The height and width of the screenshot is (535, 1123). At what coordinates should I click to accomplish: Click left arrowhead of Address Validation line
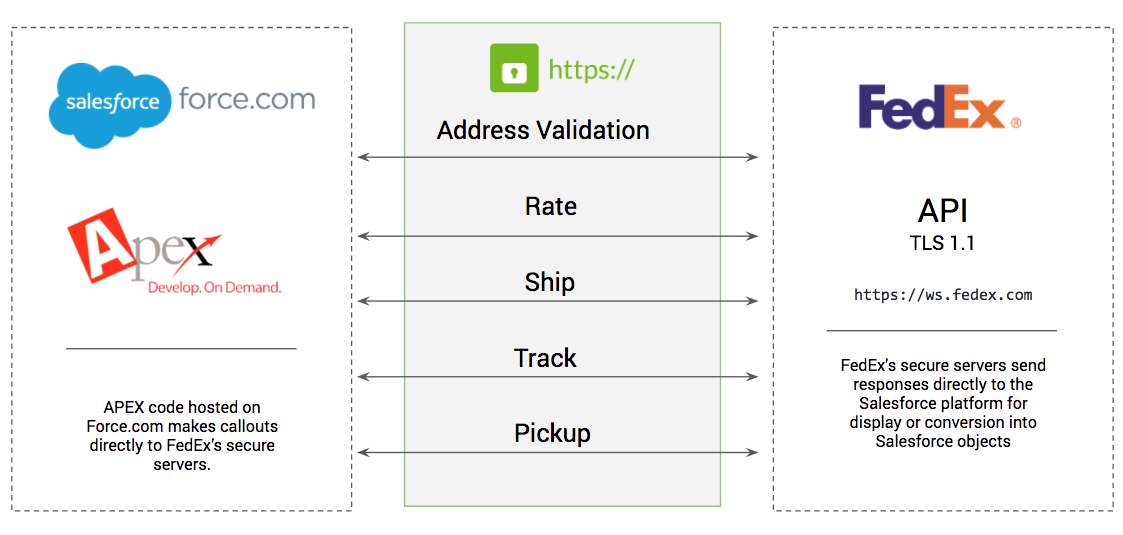[363, 157]
